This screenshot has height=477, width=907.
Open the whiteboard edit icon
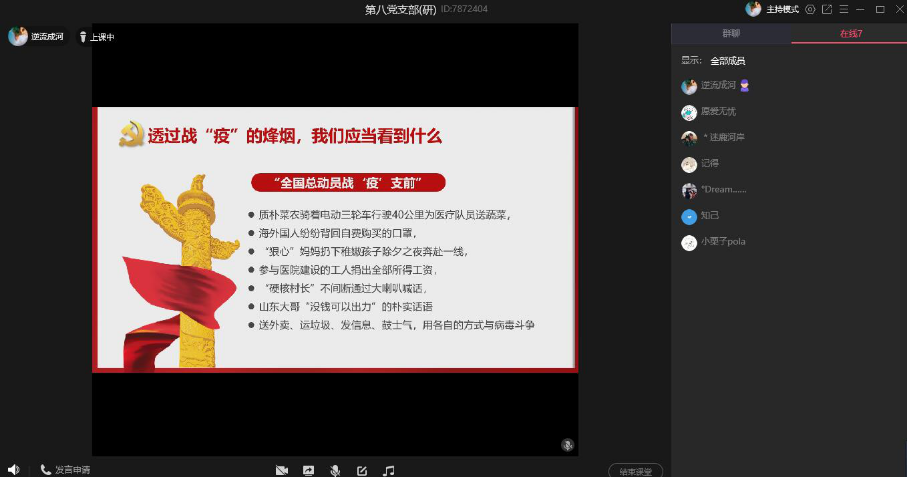tap(362, 470)
